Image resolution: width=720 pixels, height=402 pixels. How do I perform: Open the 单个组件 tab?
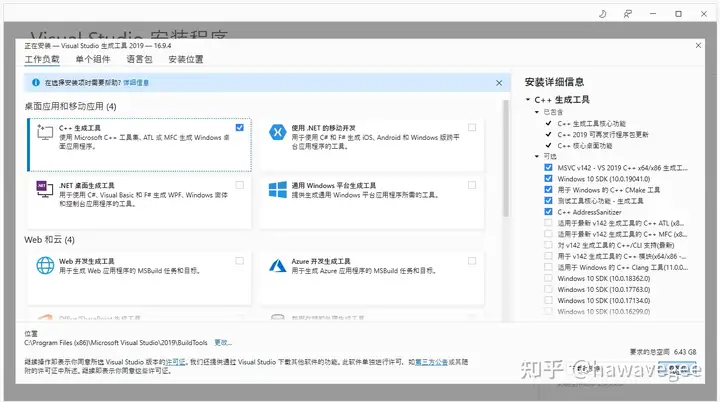click(x=93, y=59)
